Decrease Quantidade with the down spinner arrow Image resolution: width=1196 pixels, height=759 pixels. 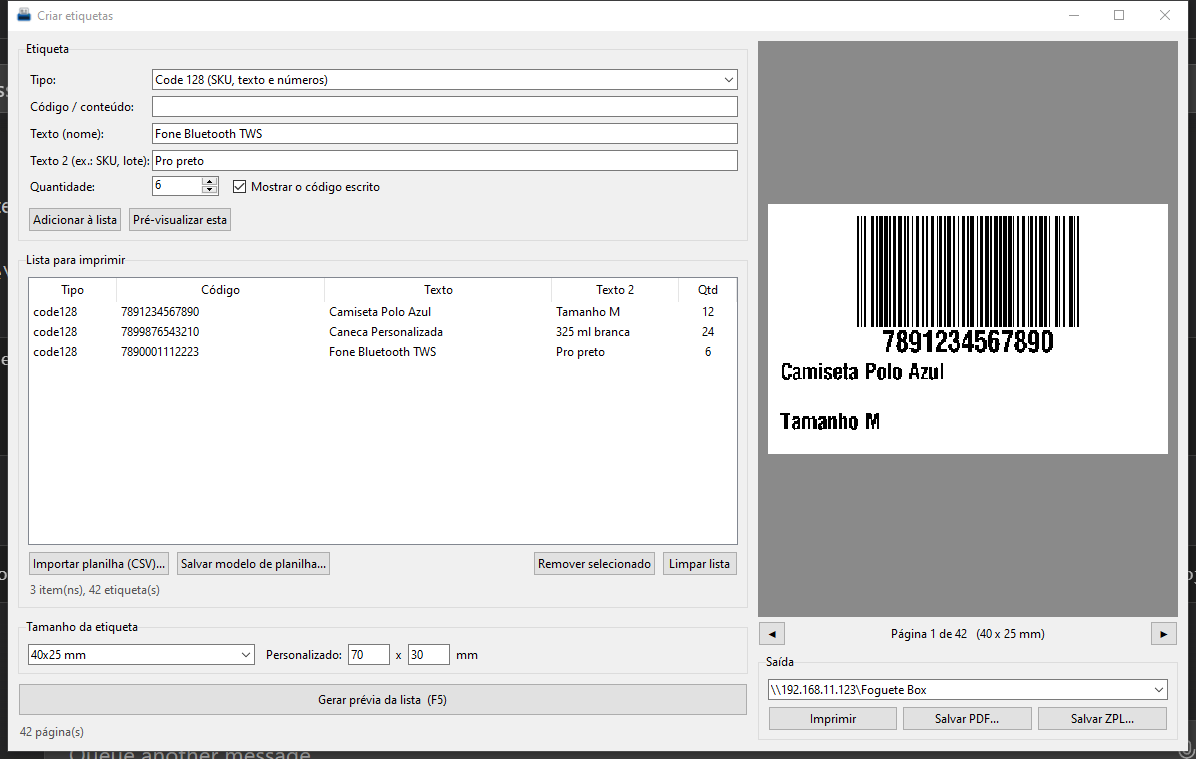pos(210,190)
